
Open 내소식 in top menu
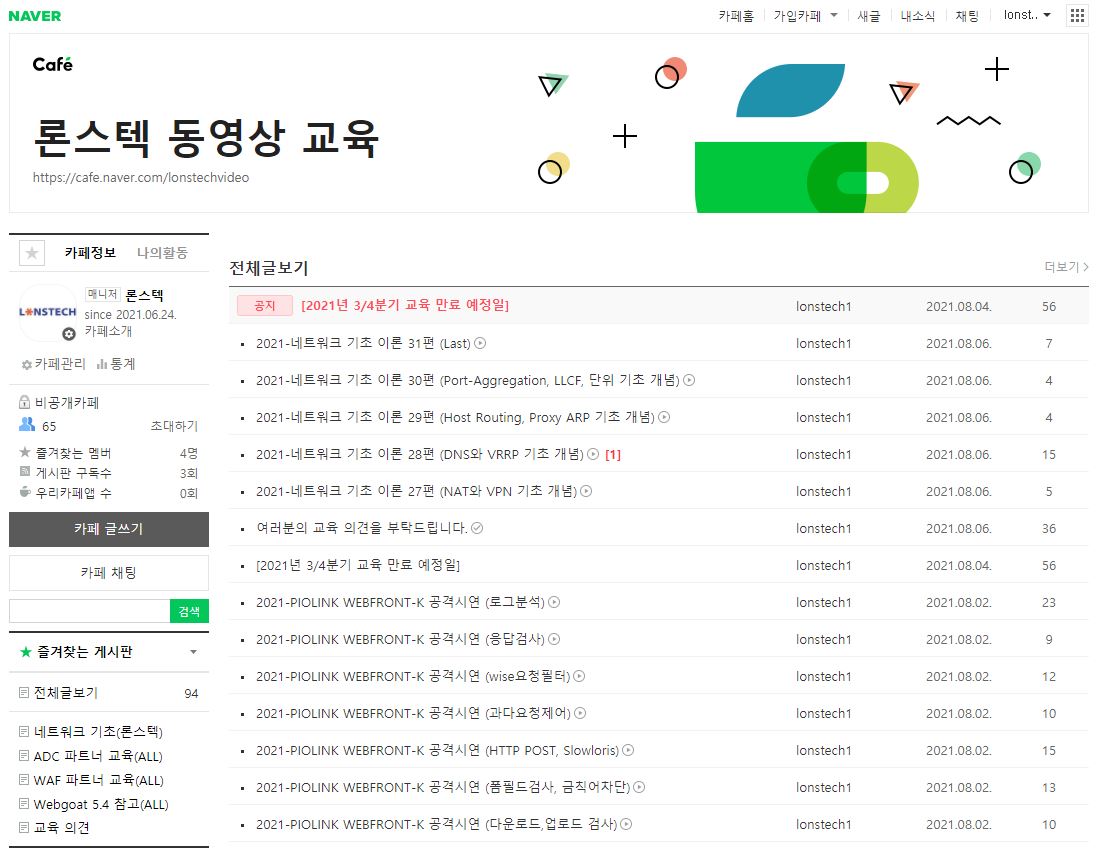pyautogui.click(x=917, y=15)
